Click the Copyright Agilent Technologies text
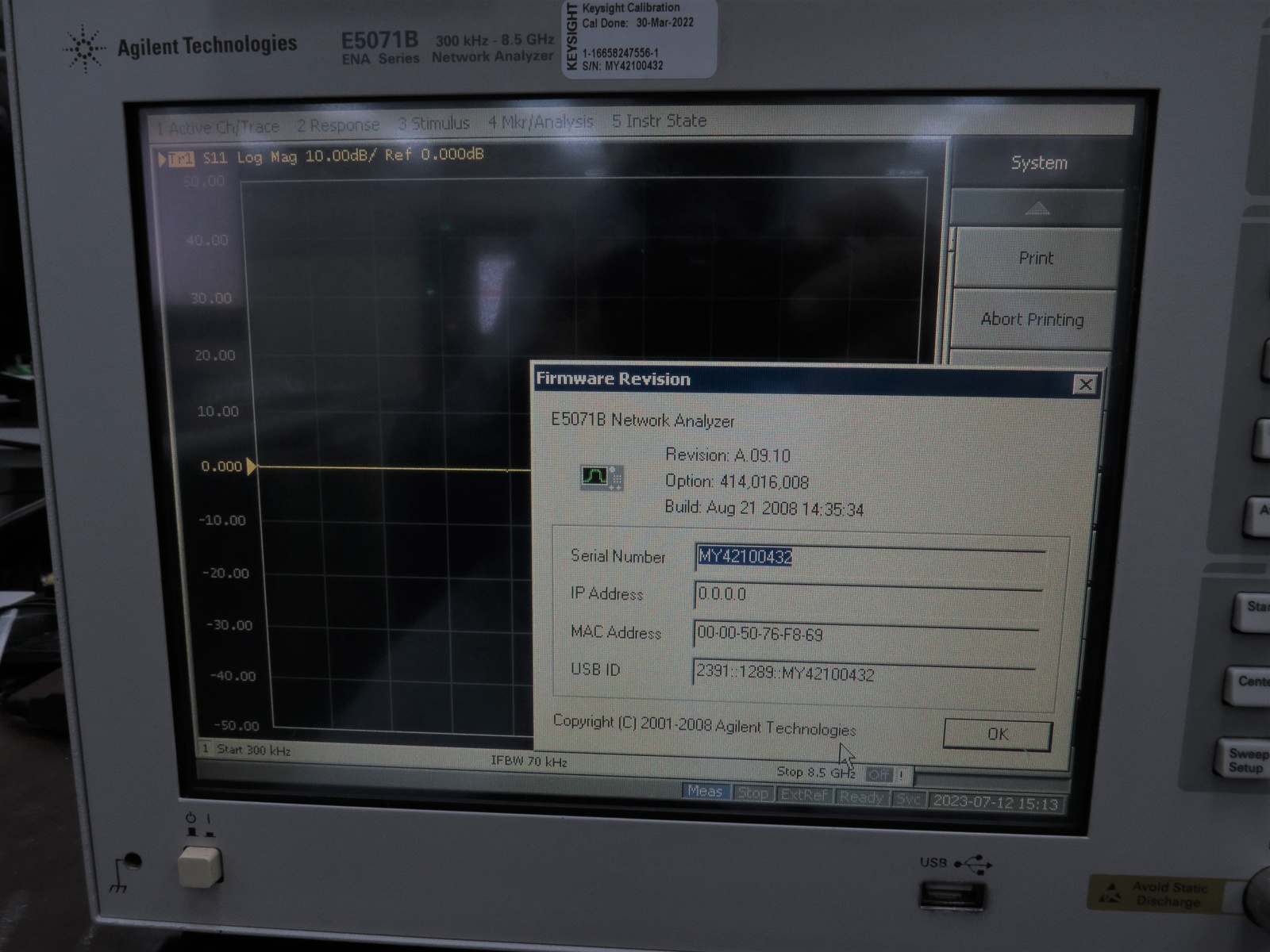The height and width of the screenshot is (952, 1270). pos(705,725)
